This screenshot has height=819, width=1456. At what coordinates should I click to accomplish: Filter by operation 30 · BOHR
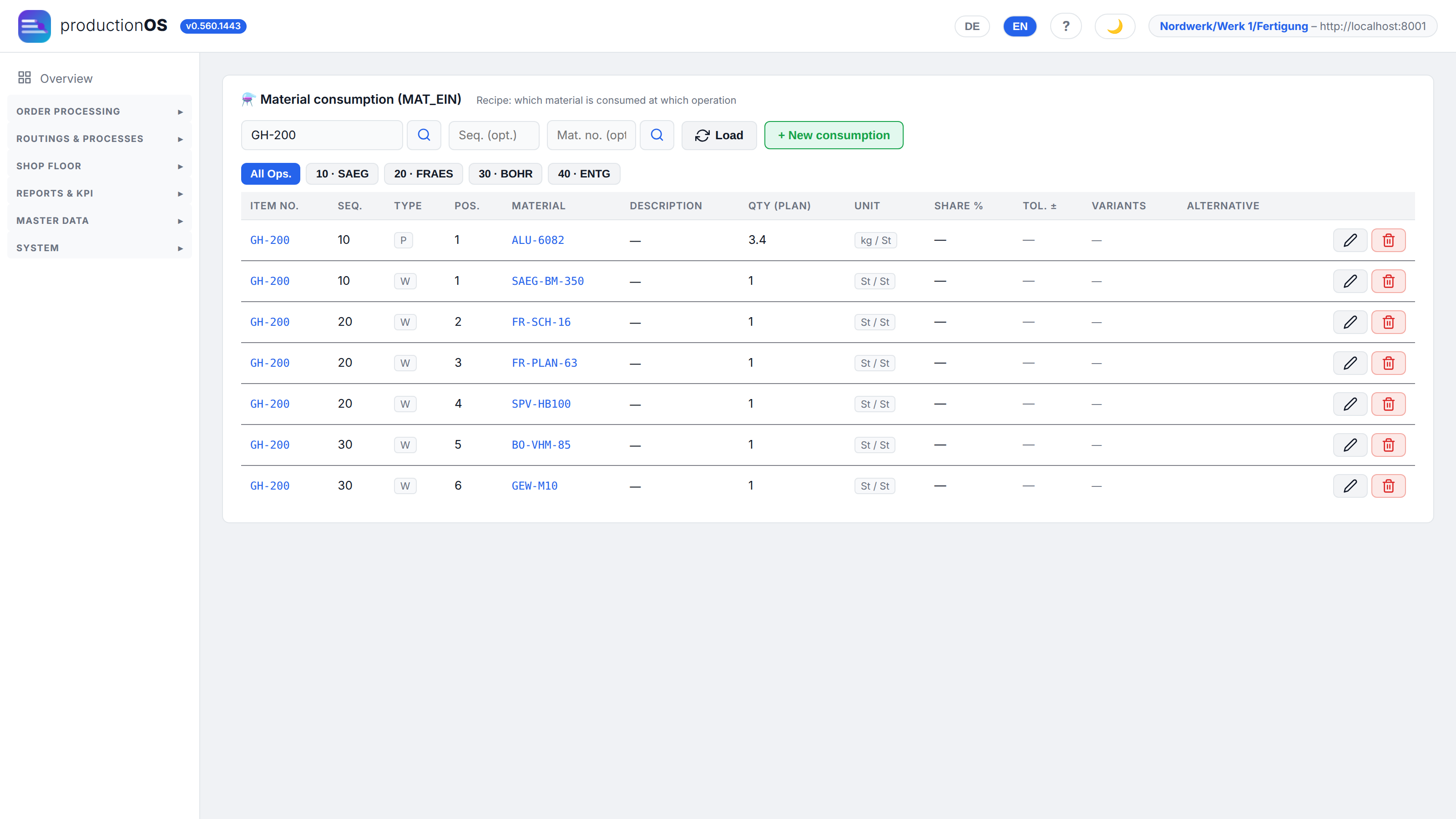[x=506, y=173]
